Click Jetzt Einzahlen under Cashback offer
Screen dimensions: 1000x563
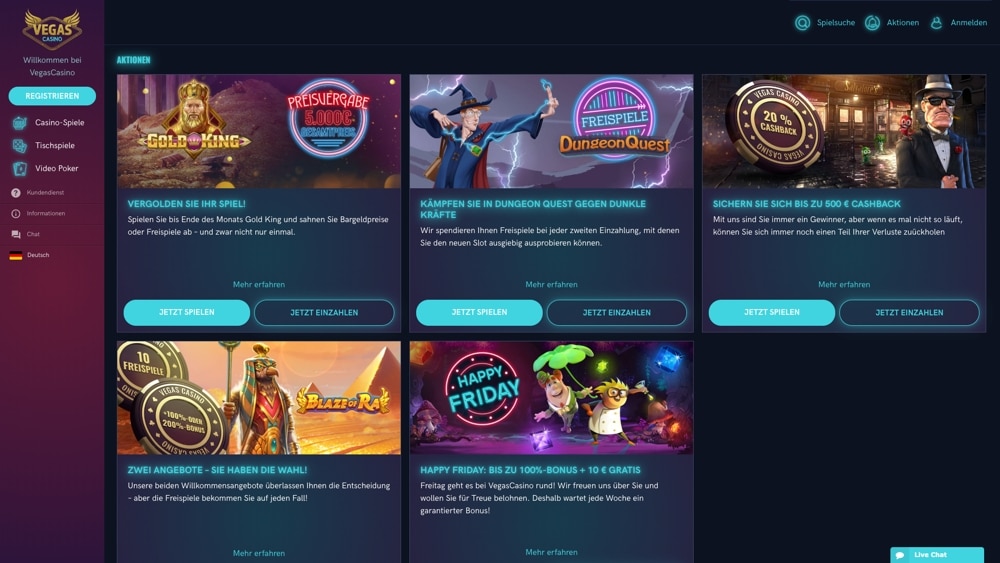tap(909, 312)
